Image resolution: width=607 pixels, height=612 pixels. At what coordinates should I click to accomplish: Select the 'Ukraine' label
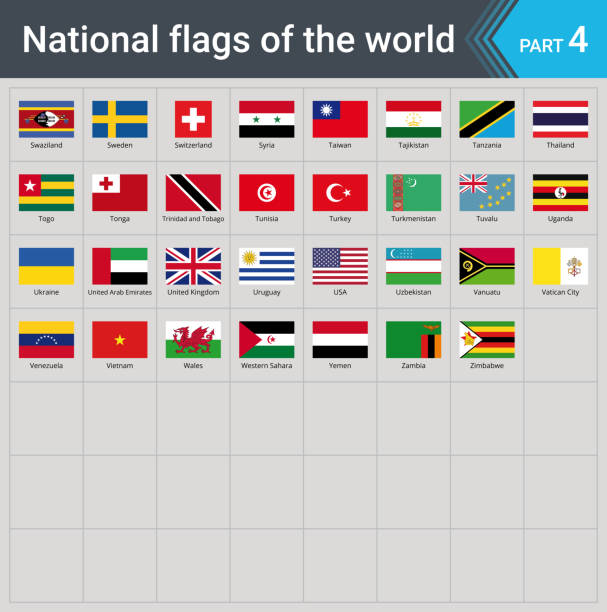click(x=46, y=292)
